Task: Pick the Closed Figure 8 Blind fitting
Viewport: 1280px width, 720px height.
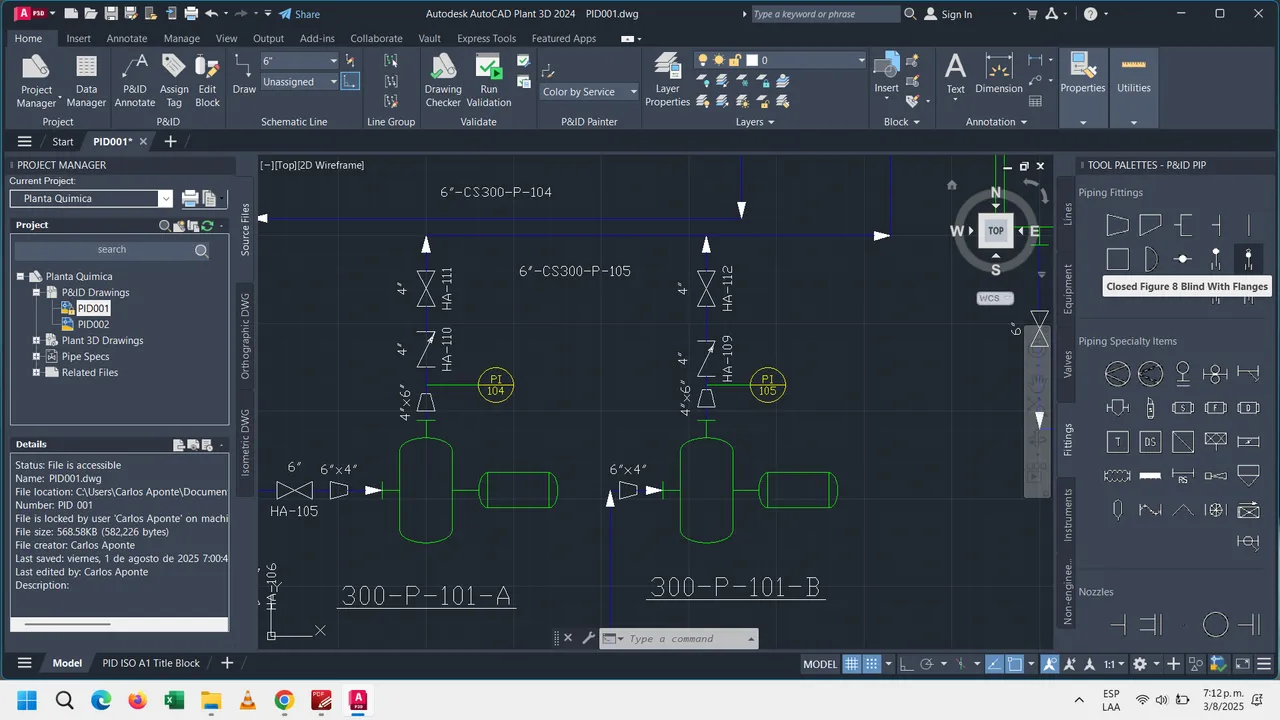Action: click(x=1248, y=259)
